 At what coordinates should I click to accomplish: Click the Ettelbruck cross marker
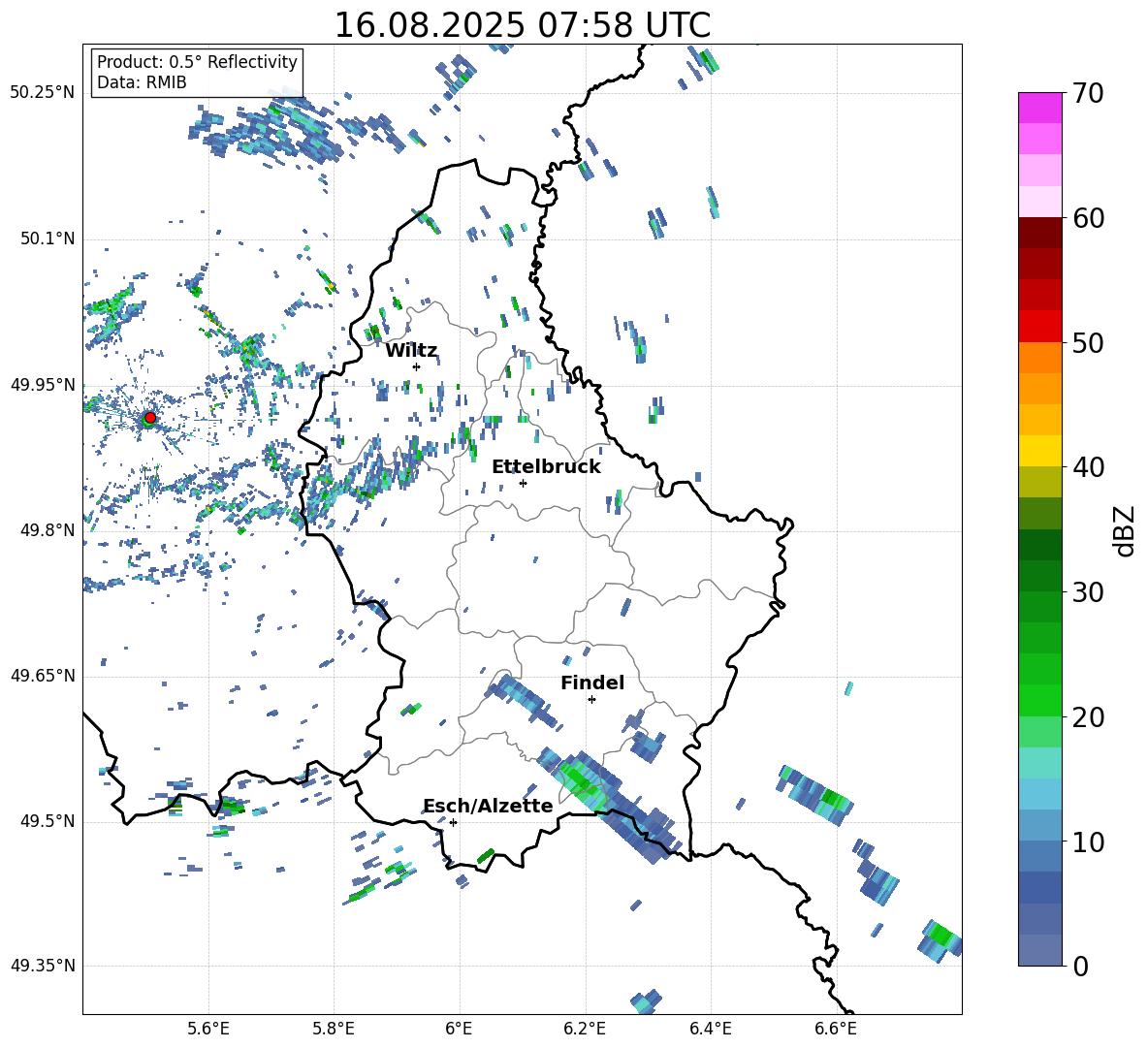pyautogui.click(x=523, y=483)
